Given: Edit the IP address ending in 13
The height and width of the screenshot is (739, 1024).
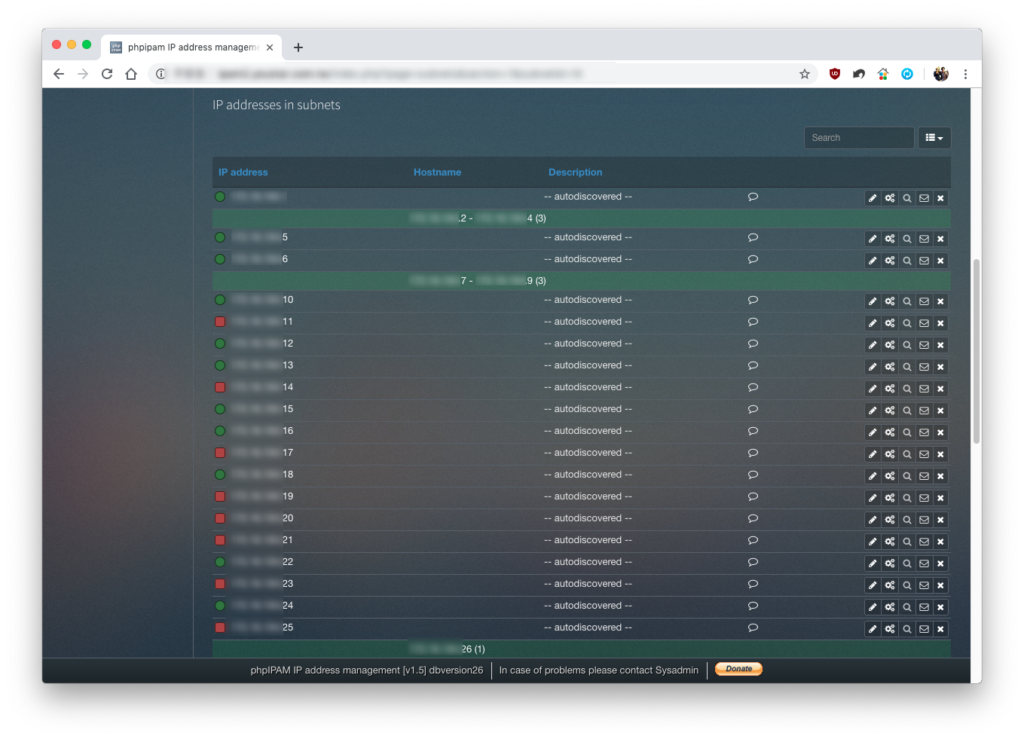Looking at the screenshot, I should [x=872, y=367].
